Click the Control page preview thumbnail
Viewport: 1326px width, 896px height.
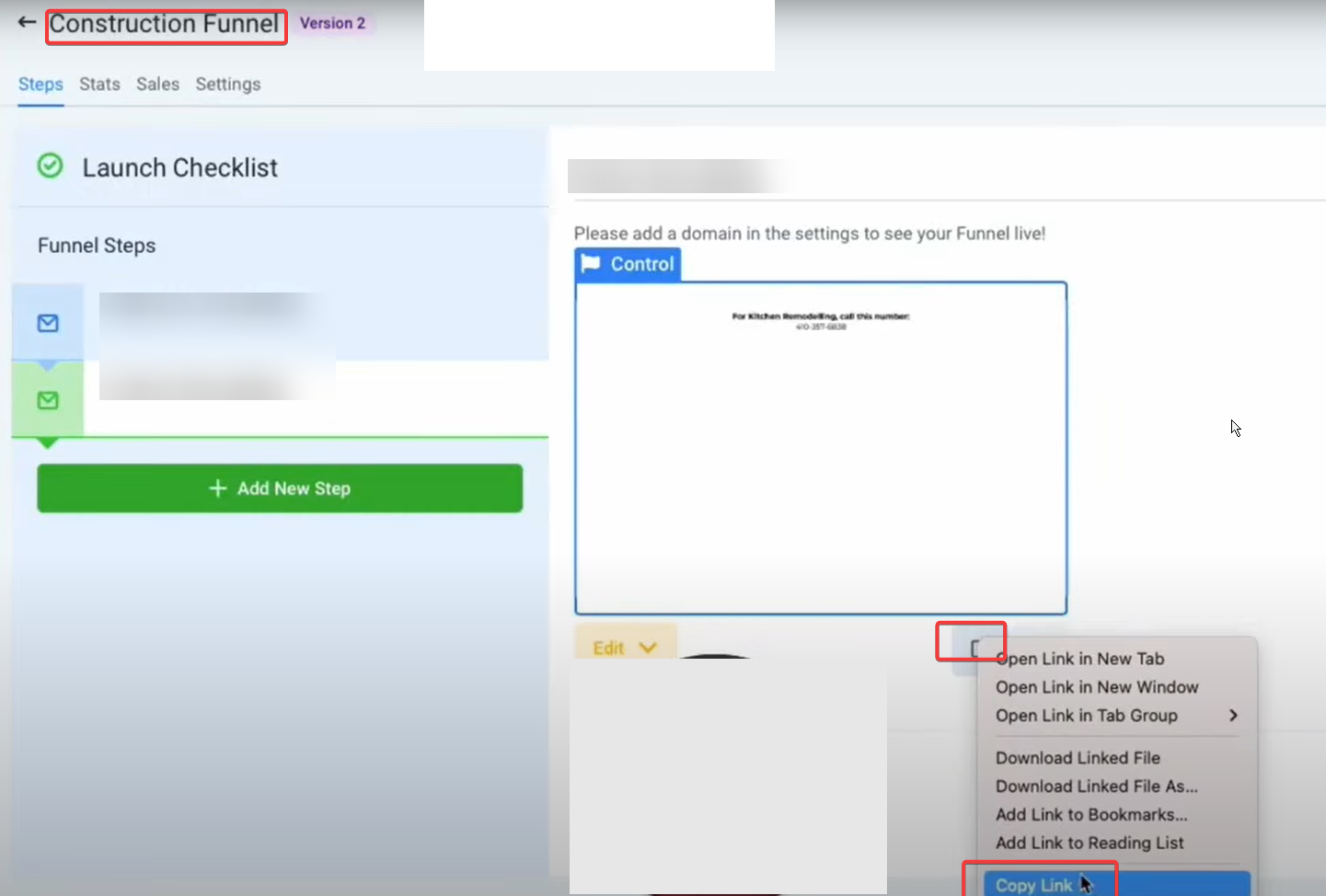(x=820, y=448)
